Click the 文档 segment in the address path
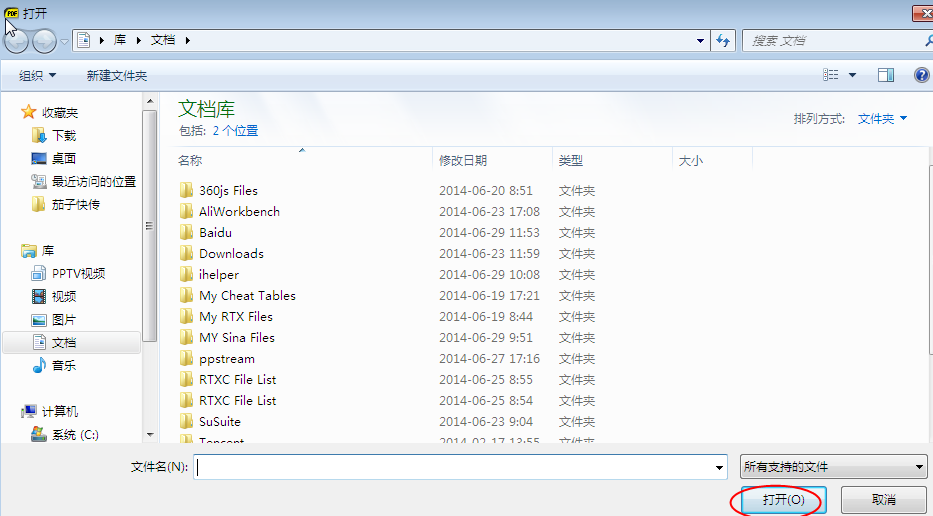This screenshot has height=516, width=933. [x=163, y=40]
